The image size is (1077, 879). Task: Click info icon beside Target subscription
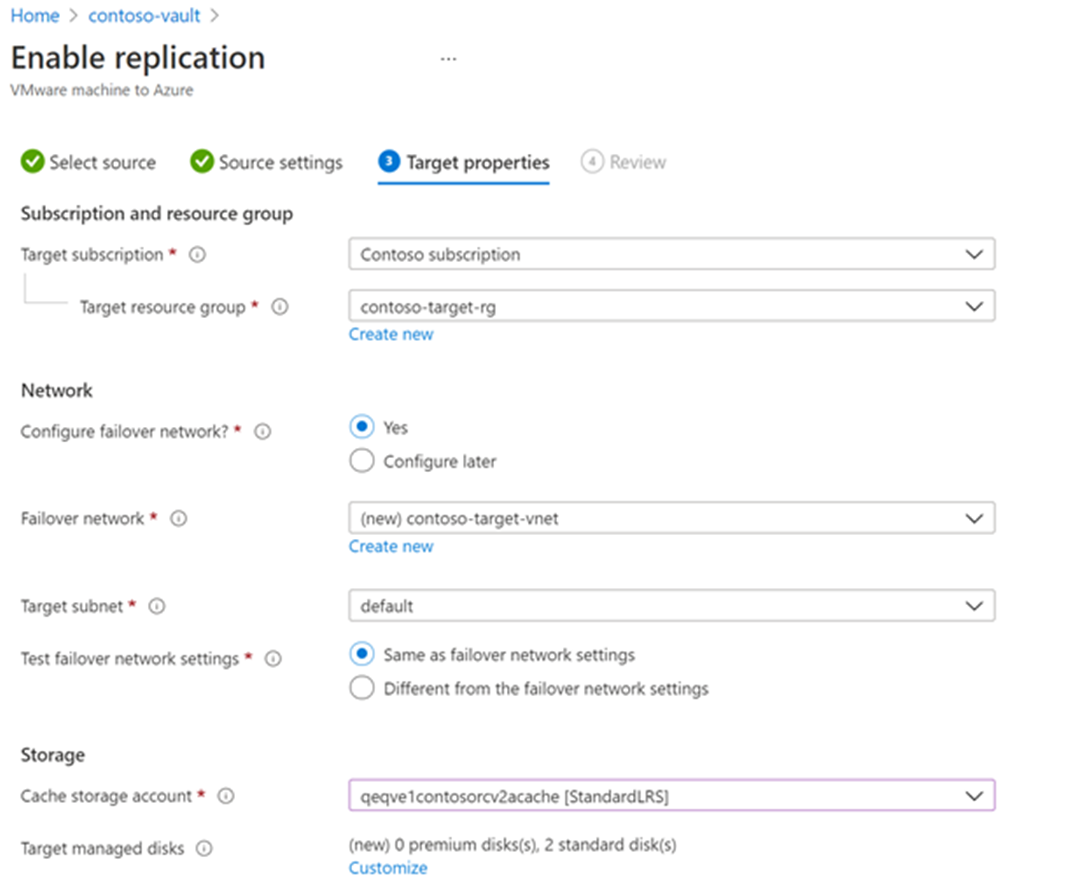[197, 255]
